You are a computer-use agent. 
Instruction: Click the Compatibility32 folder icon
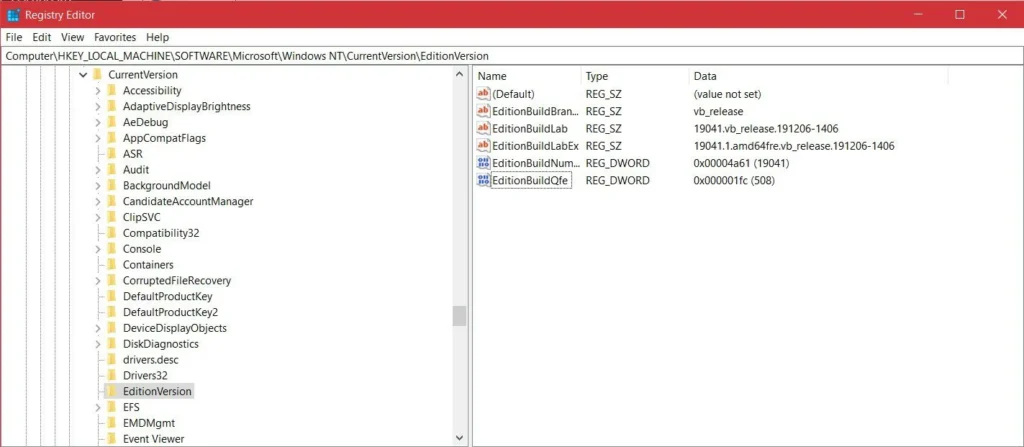click(112, 233)
